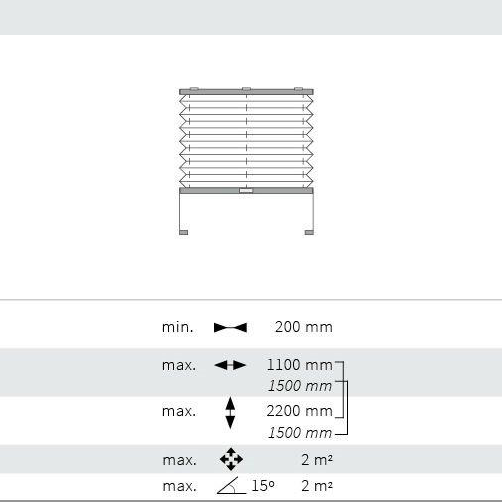
Task: Click the pleated blind diagram
Action: coord(246,161)
